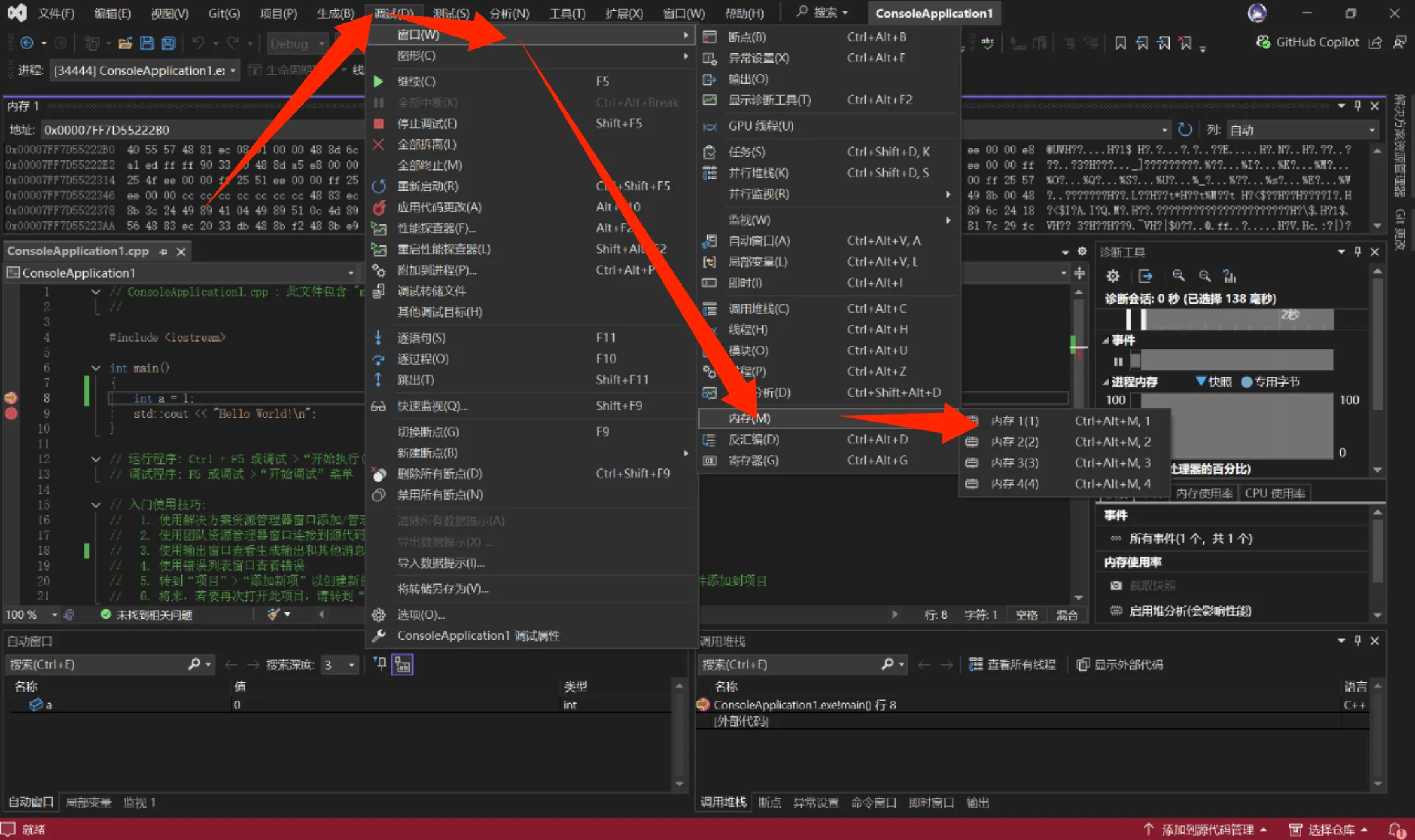Open diagnostic tools settings gear
Viewport: 1415px width, 840px height.
[x=1112, y=276]
